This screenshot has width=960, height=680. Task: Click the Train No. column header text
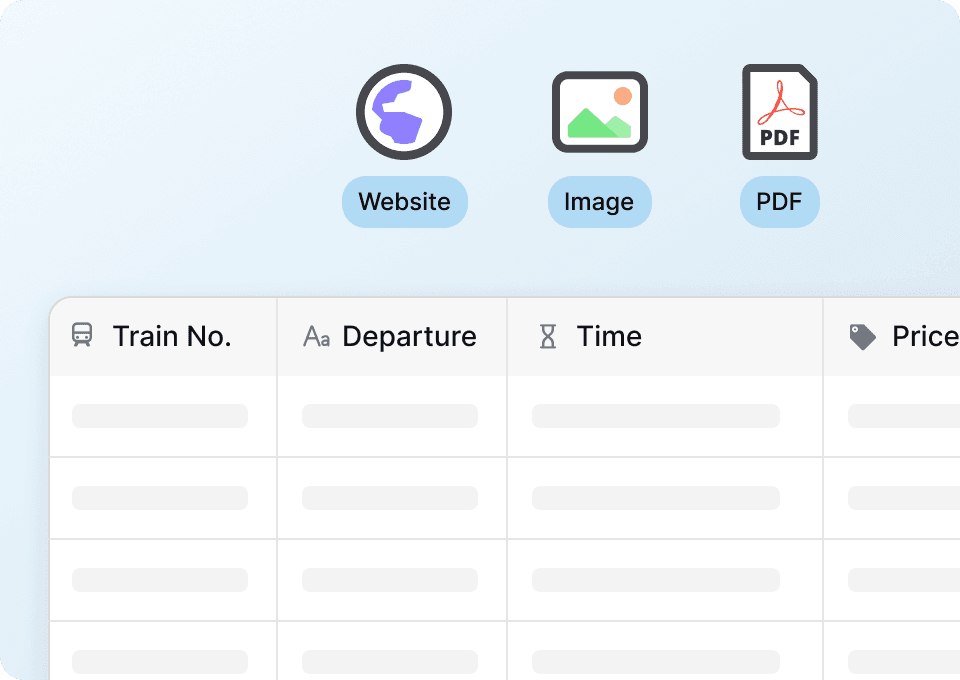172,337
